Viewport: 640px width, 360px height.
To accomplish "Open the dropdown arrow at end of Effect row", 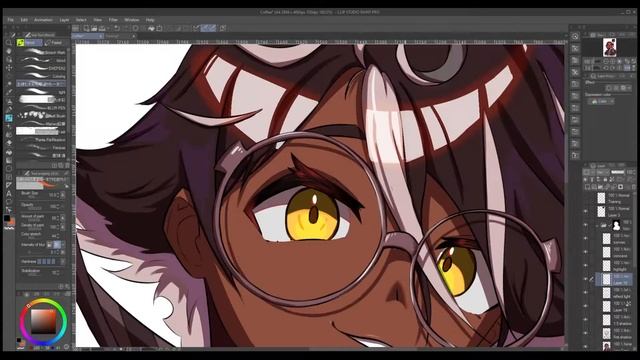I will pyautogui.click(x=630, y=88).
